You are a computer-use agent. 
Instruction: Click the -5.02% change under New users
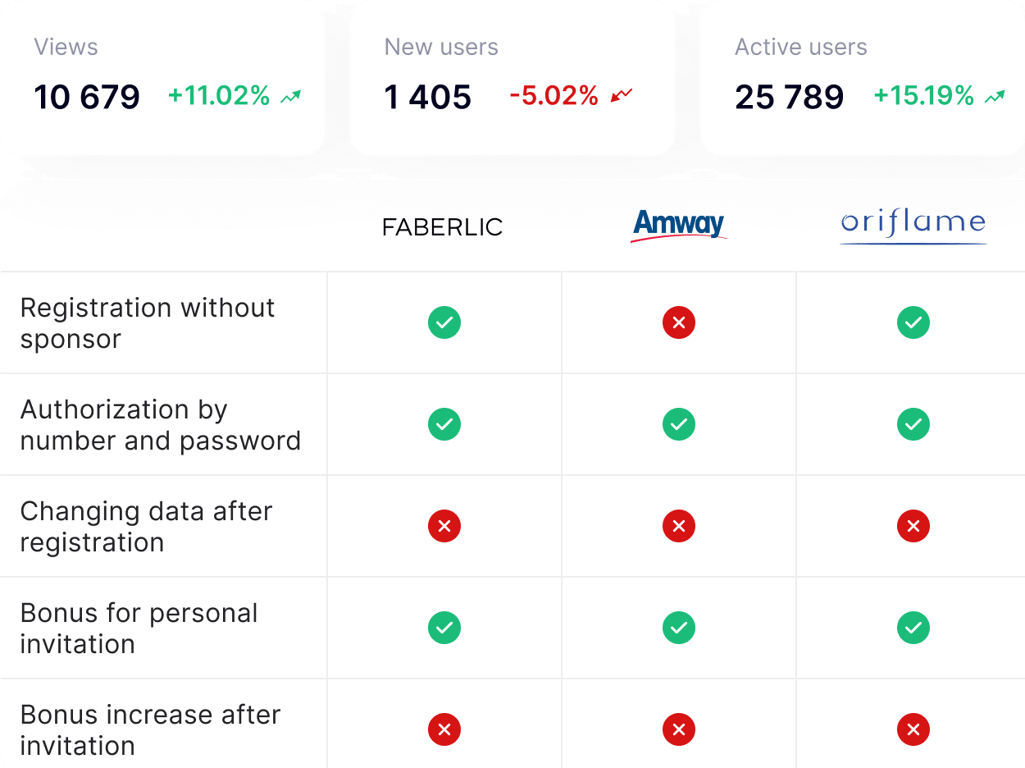554,95
